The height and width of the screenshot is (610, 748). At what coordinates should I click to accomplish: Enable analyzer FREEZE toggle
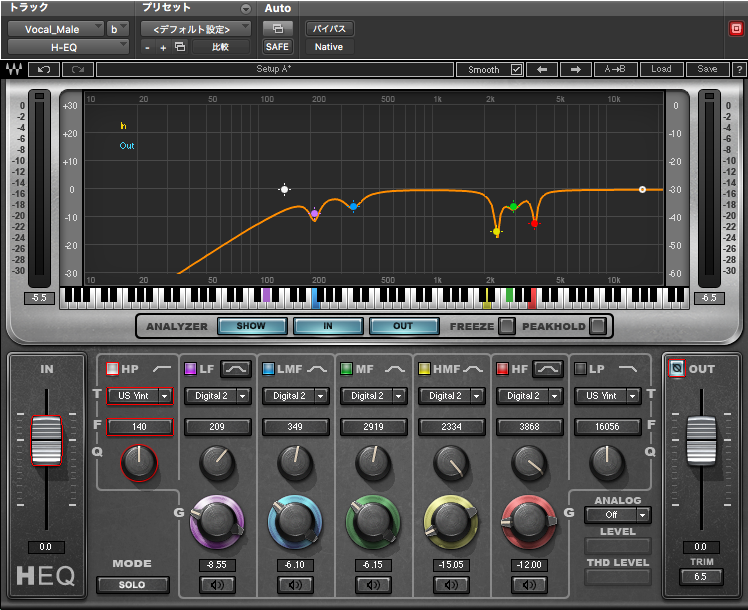coord(507,326)
